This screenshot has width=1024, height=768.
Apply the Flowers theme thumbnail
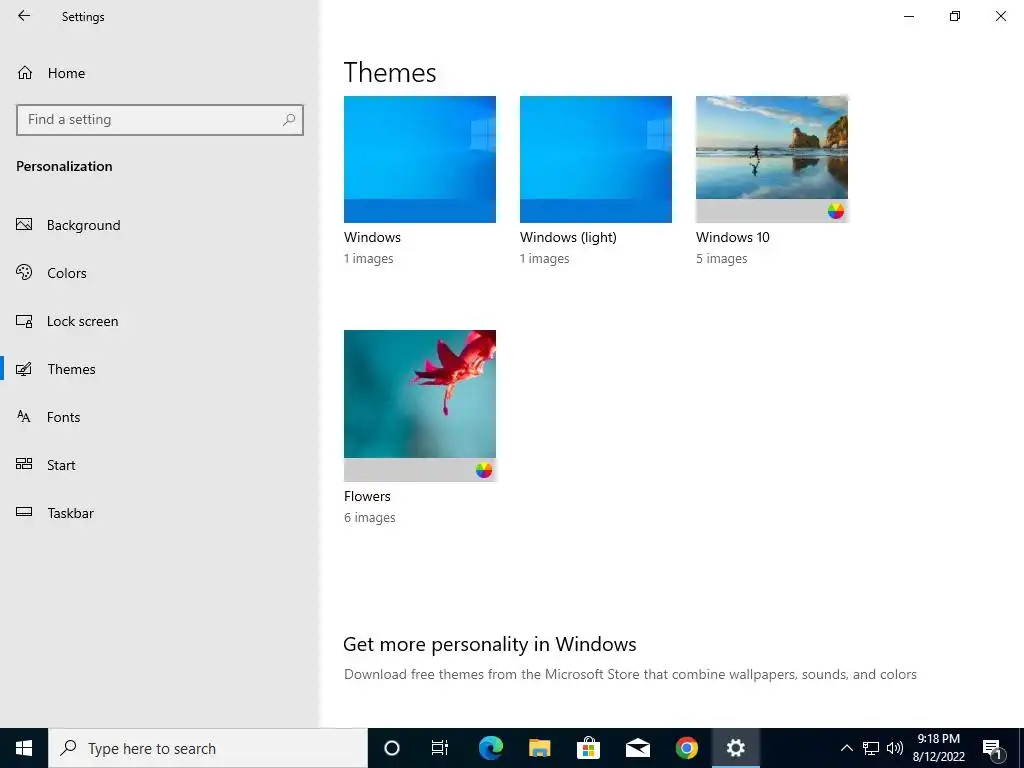coord(420,406)
